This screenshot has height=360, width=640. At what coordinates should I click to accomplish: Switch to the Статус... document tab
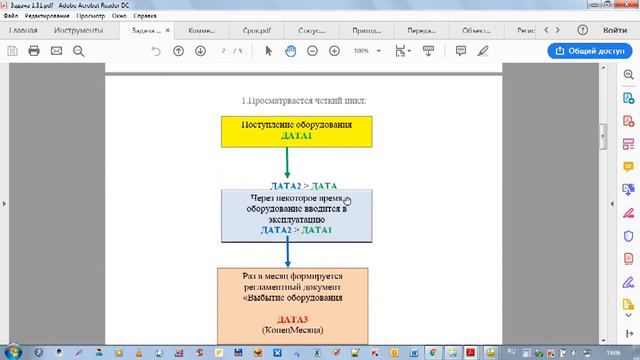tap(312, 31)
